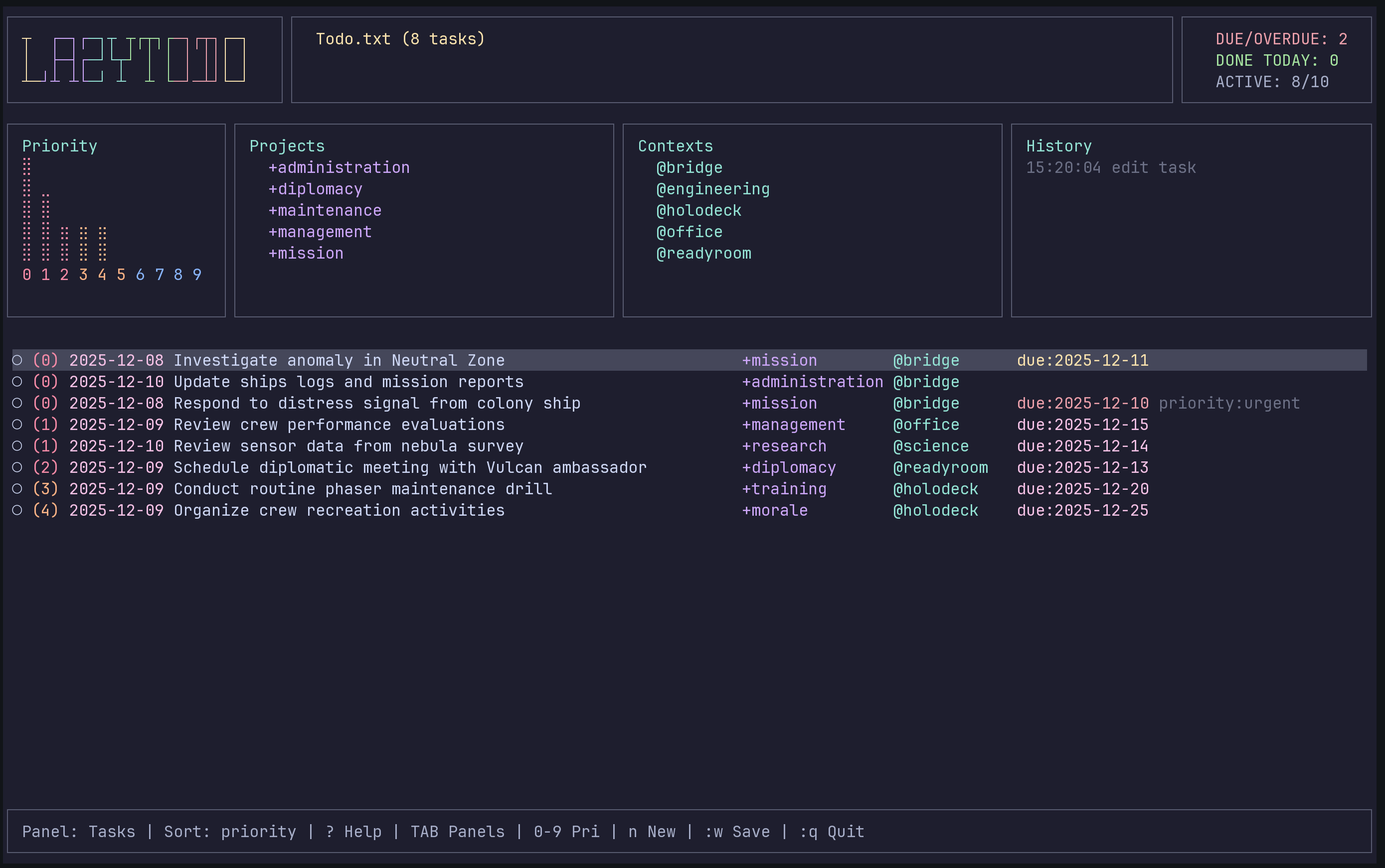The height and width of the screenshot is (868, 1385).
Task: Click priority 9 digit in Priority panel
Action: point(197,275)
